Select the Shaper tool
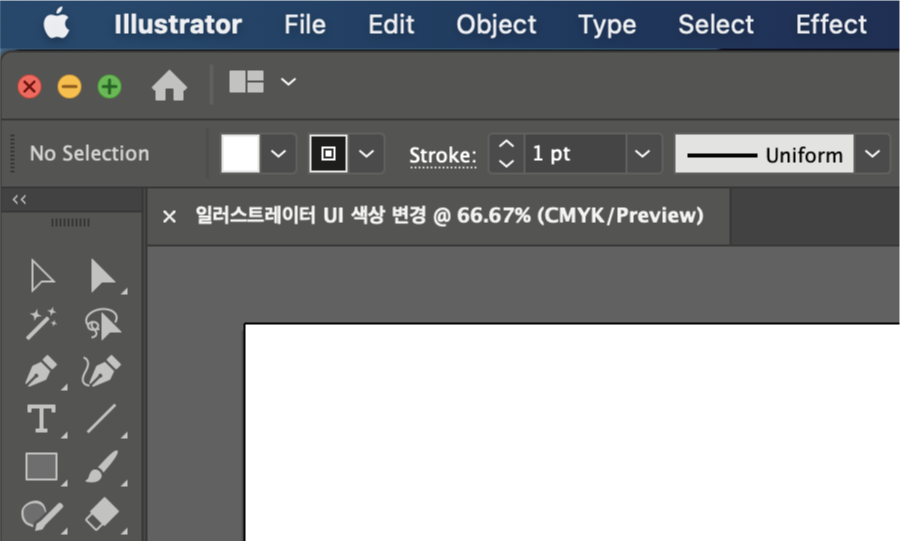900x541 pixels. (x=41, y=515)
